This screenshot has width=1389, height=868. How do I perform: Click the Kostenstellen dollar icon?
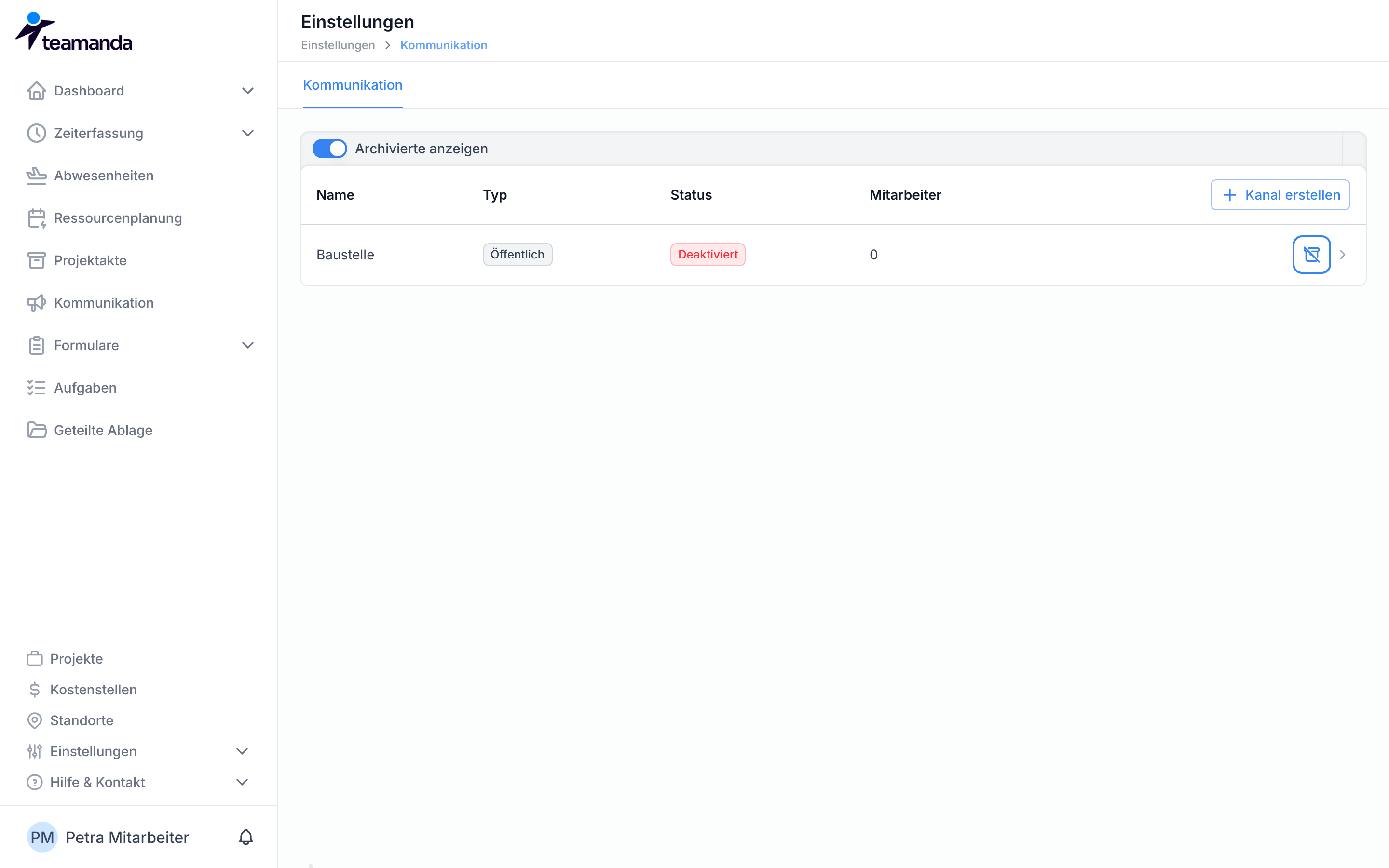(x=34, y=690)
